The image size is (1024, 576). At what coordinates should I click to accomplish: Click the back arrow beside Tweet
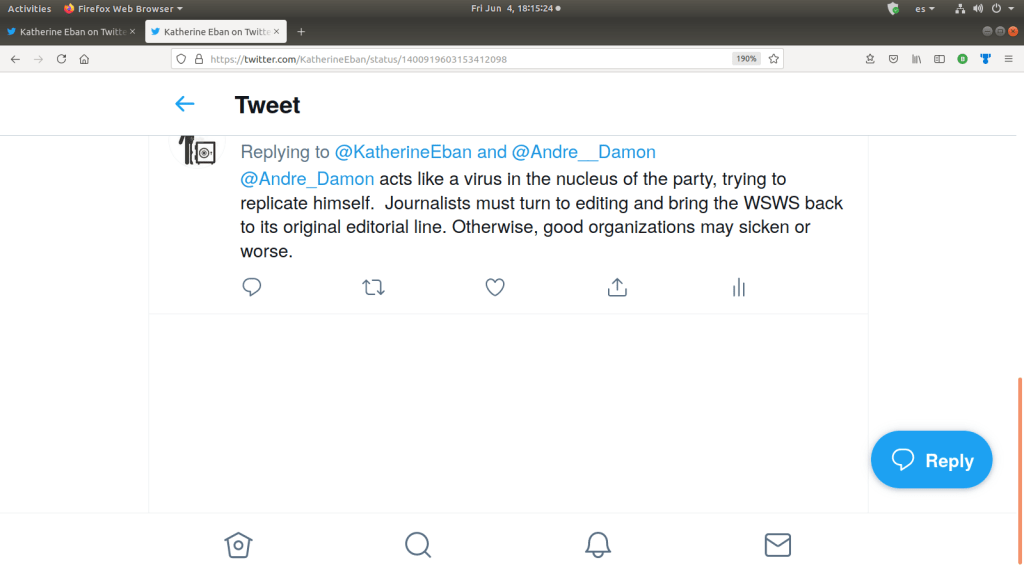(185, 104)
